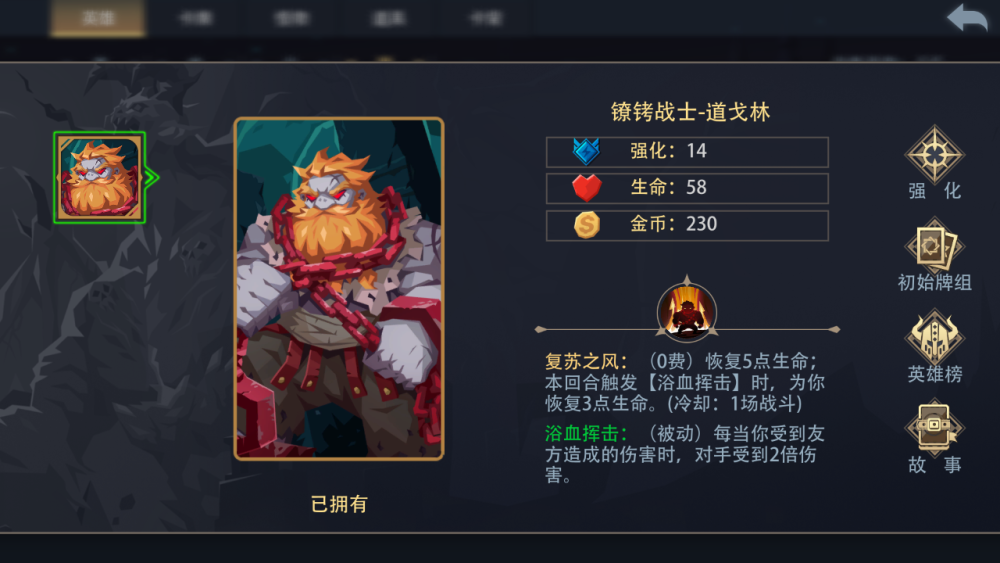Open the 初始牌组 starting deck icon

click(934, 247)
